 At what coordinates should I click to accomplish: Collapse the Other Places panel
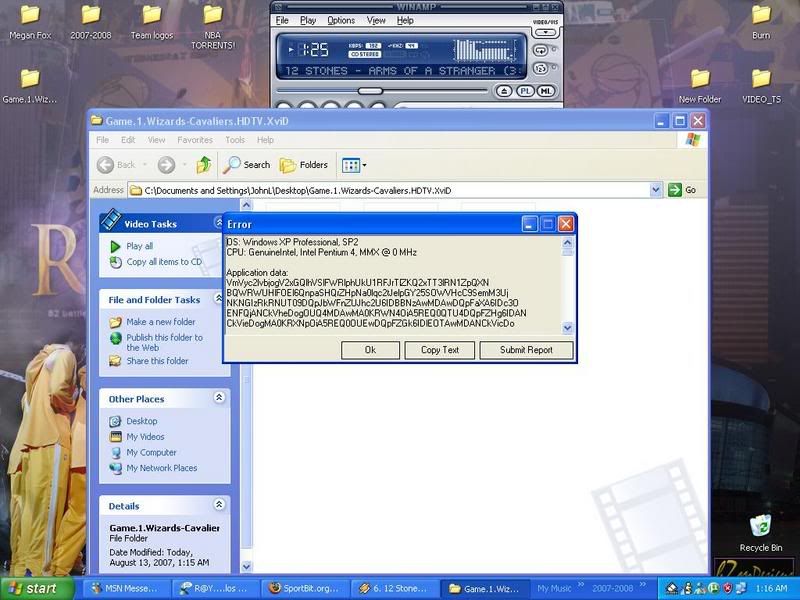[x=219, y=397]
